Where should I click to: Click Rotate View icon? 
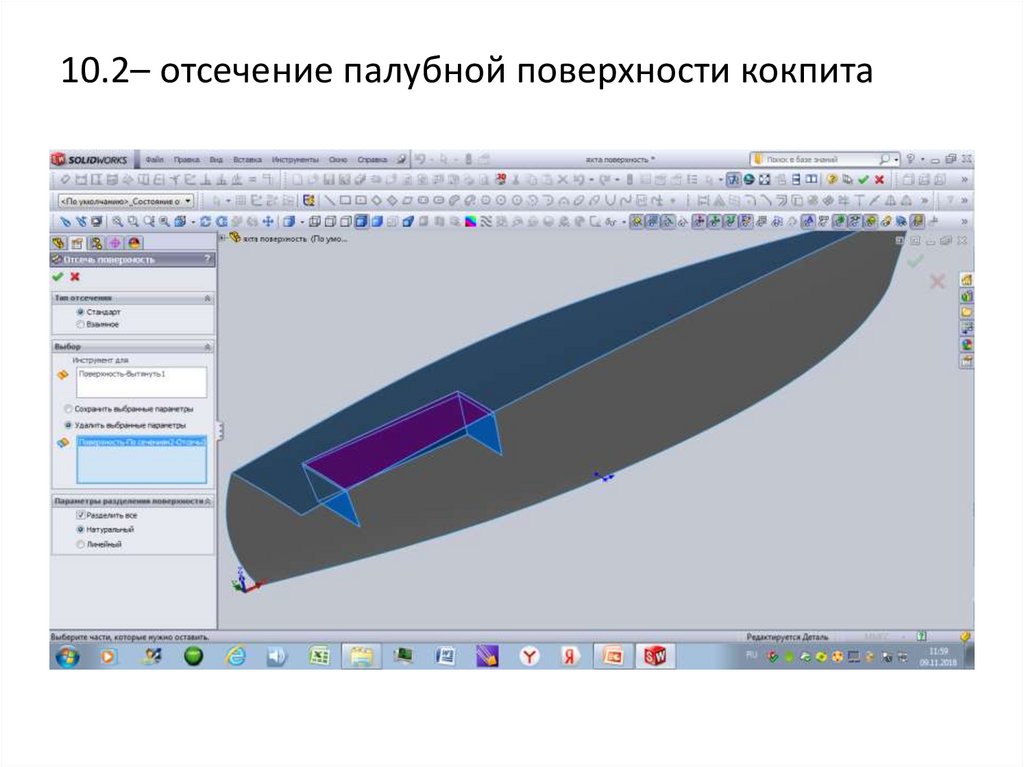coord(205,222)
